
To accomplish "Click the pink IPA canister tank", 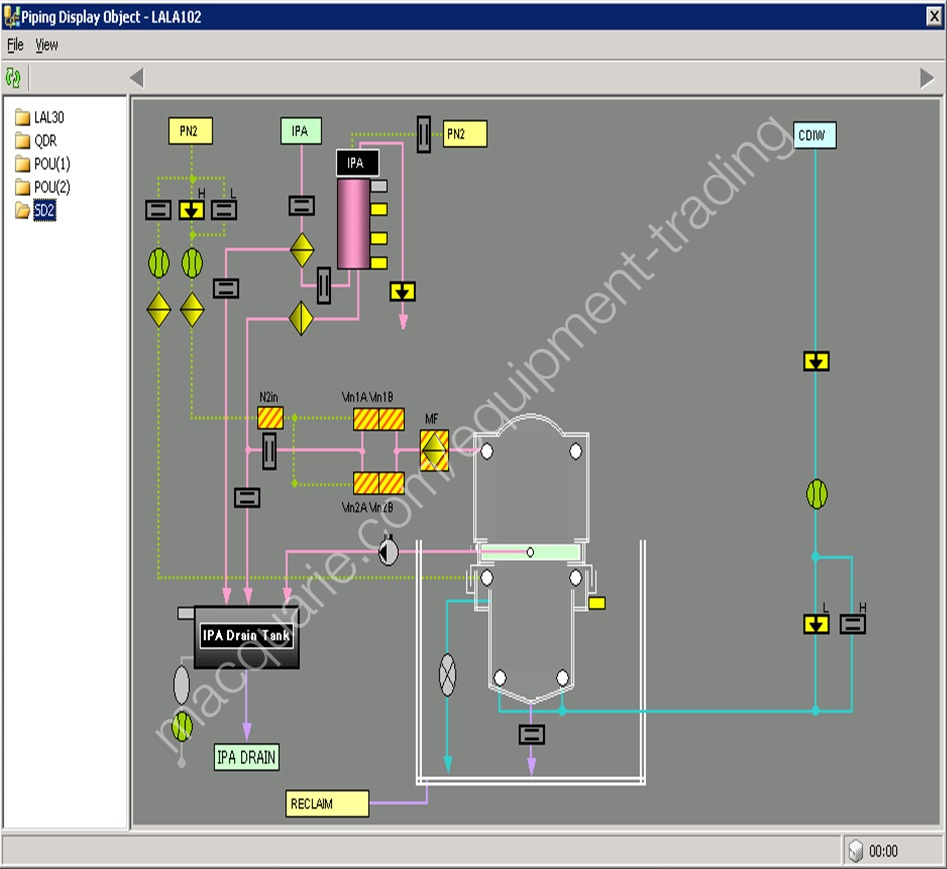I will (x=353, y=223).
